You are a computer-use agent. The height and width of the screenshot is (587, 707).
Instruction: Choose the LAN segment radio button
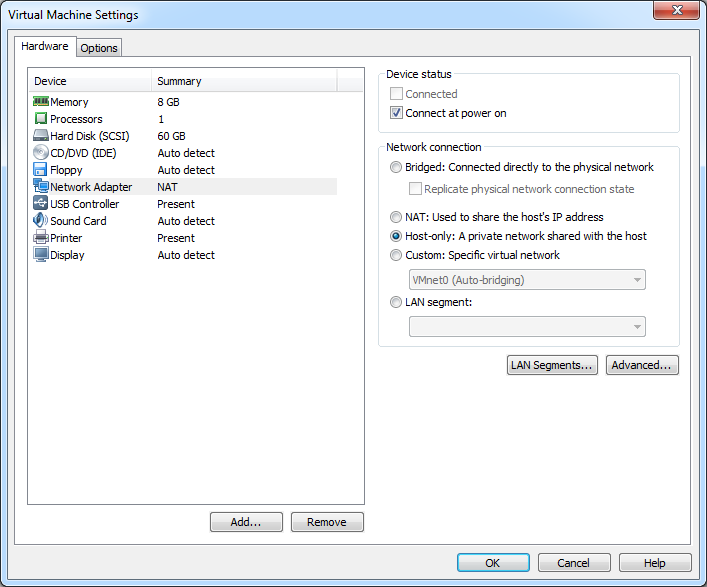pos(397,302)
